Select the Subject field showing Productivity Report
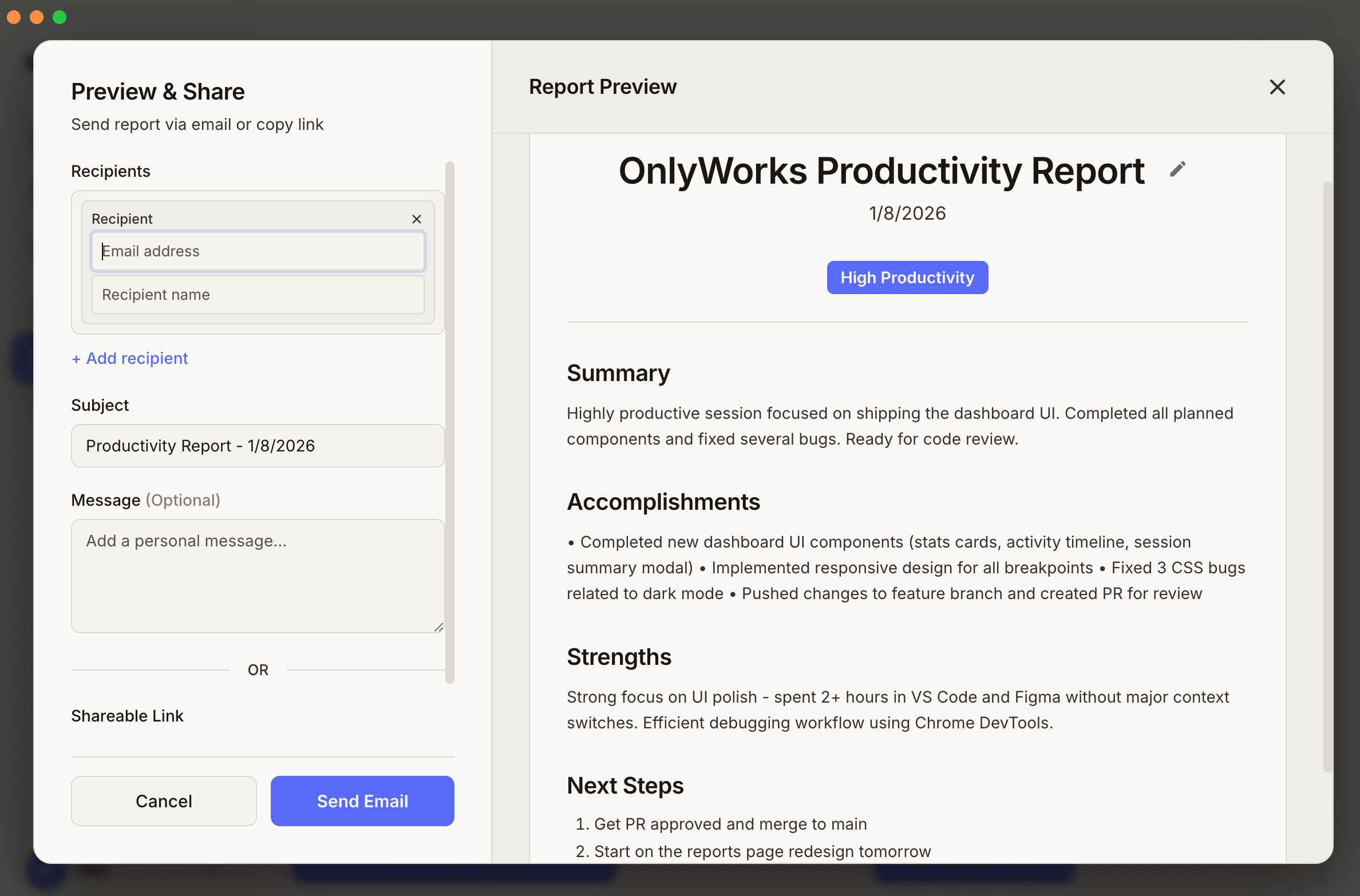 (258, 446)
